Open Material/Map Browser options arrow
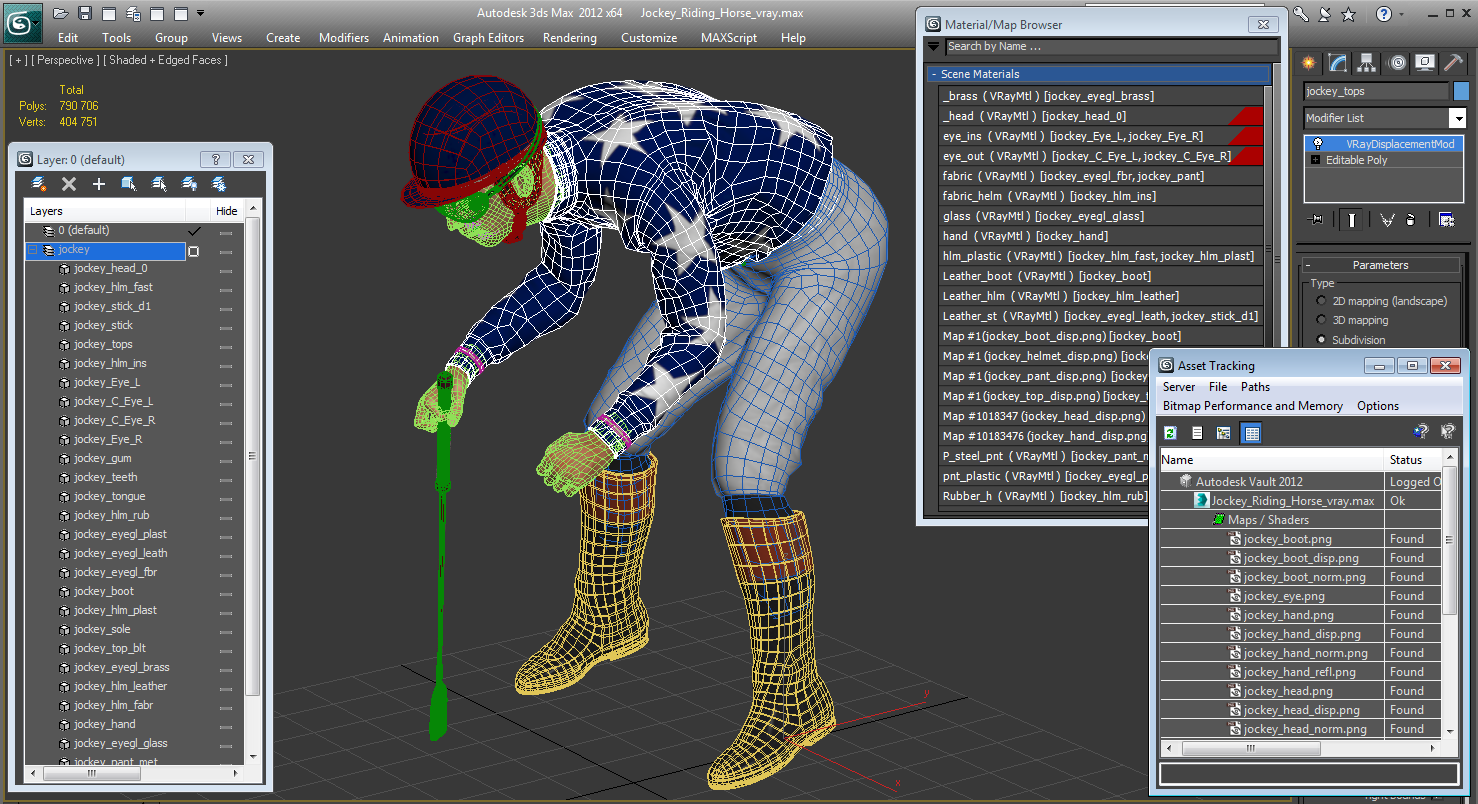The width and height of the screenshot is (1478, 804). [x=934, y=46]
